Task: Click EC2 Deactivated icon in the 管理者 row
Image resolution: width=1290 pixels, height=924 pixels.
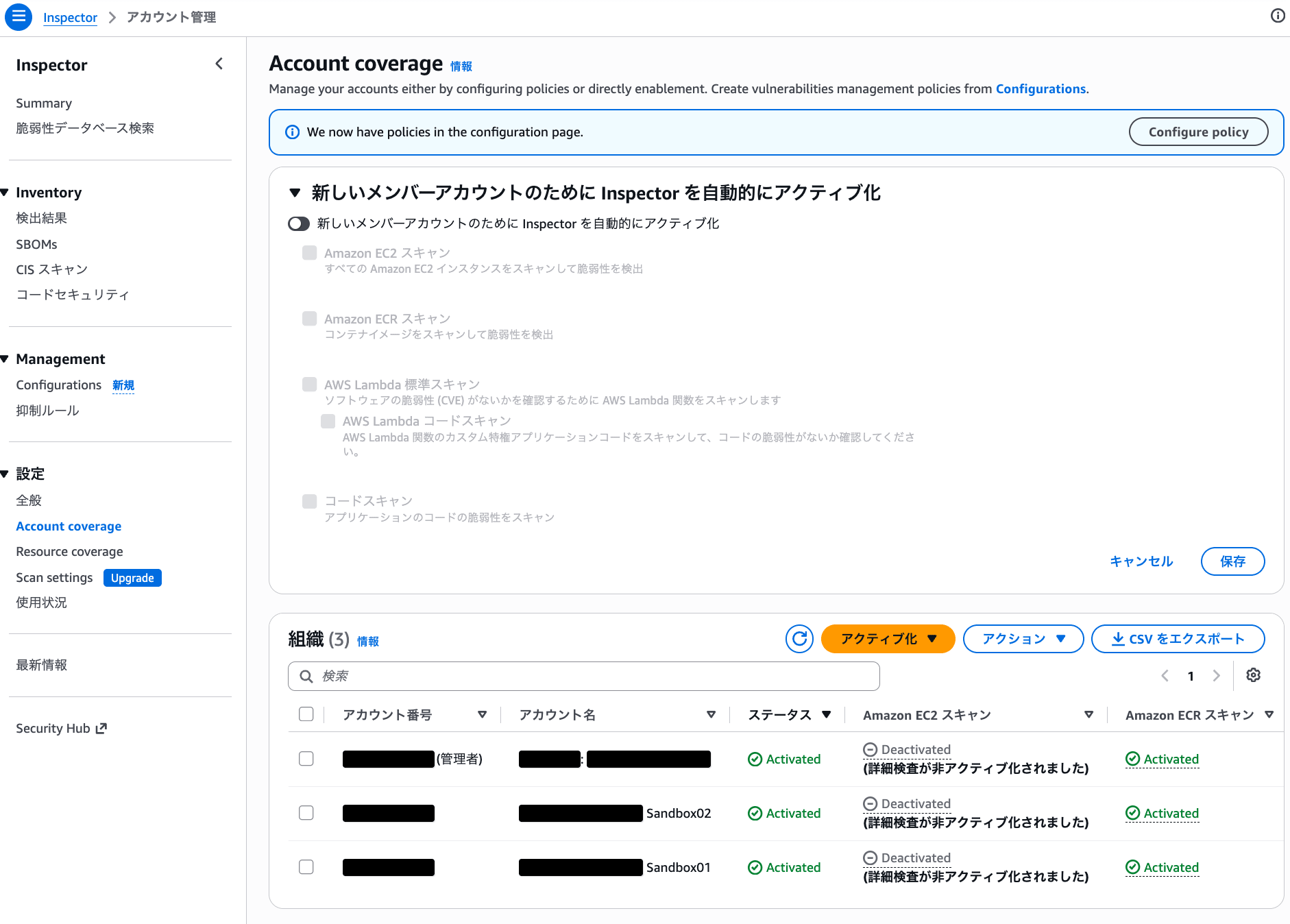Action: click(871, 749)
